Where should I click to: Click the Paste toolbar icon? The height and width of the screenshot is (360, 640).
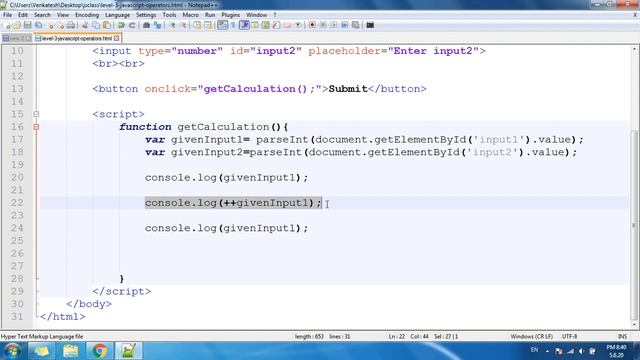(107, 25)
